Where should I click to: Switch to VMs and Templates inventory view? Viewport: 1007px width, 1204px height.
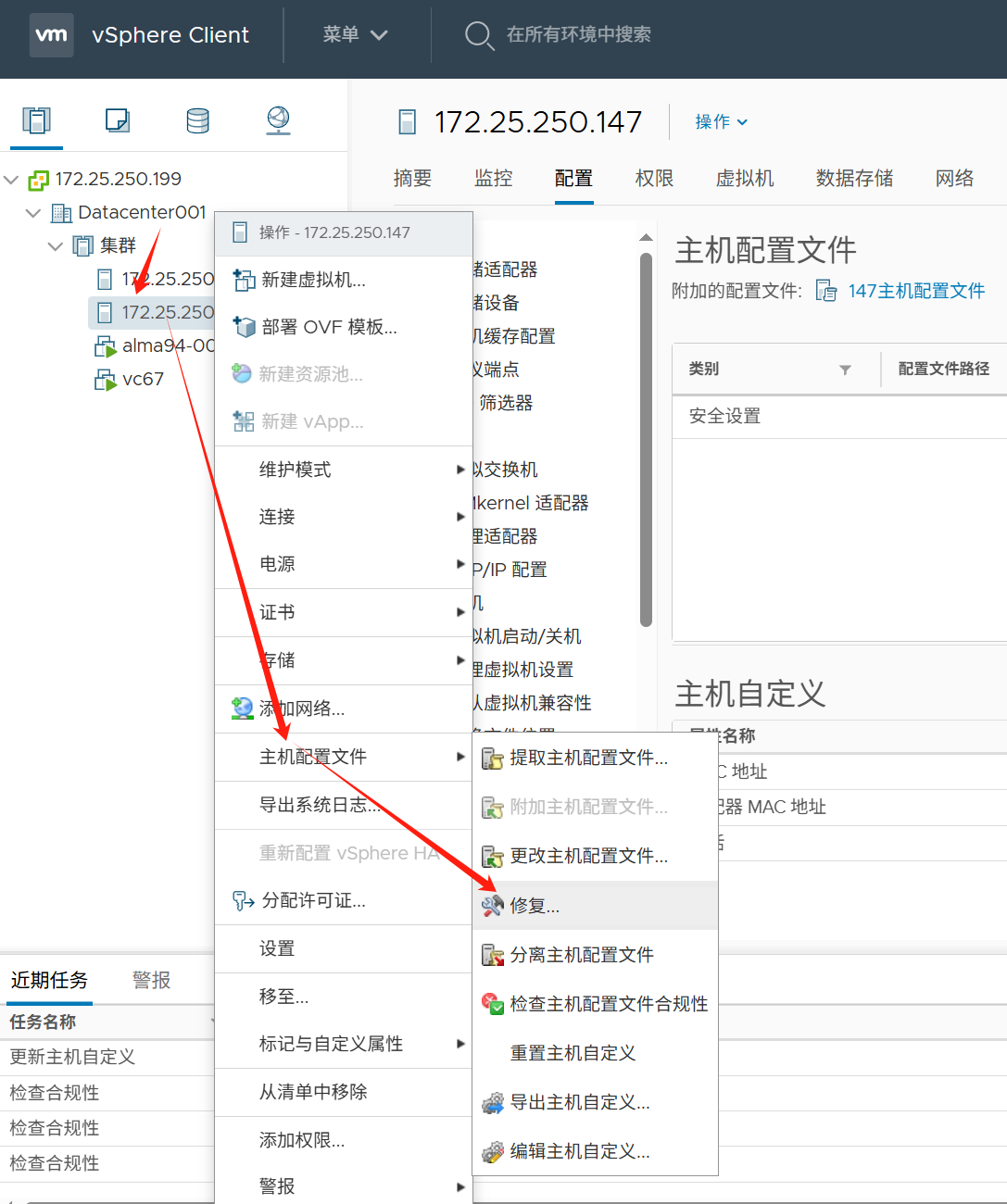click(118, 120)
